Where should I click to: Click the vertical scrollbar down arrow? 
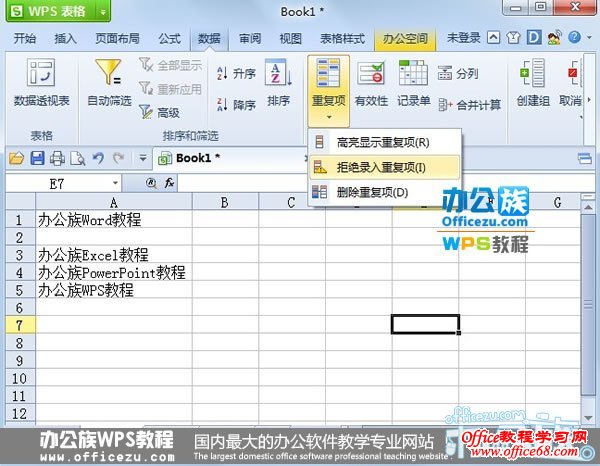[588, 418]
